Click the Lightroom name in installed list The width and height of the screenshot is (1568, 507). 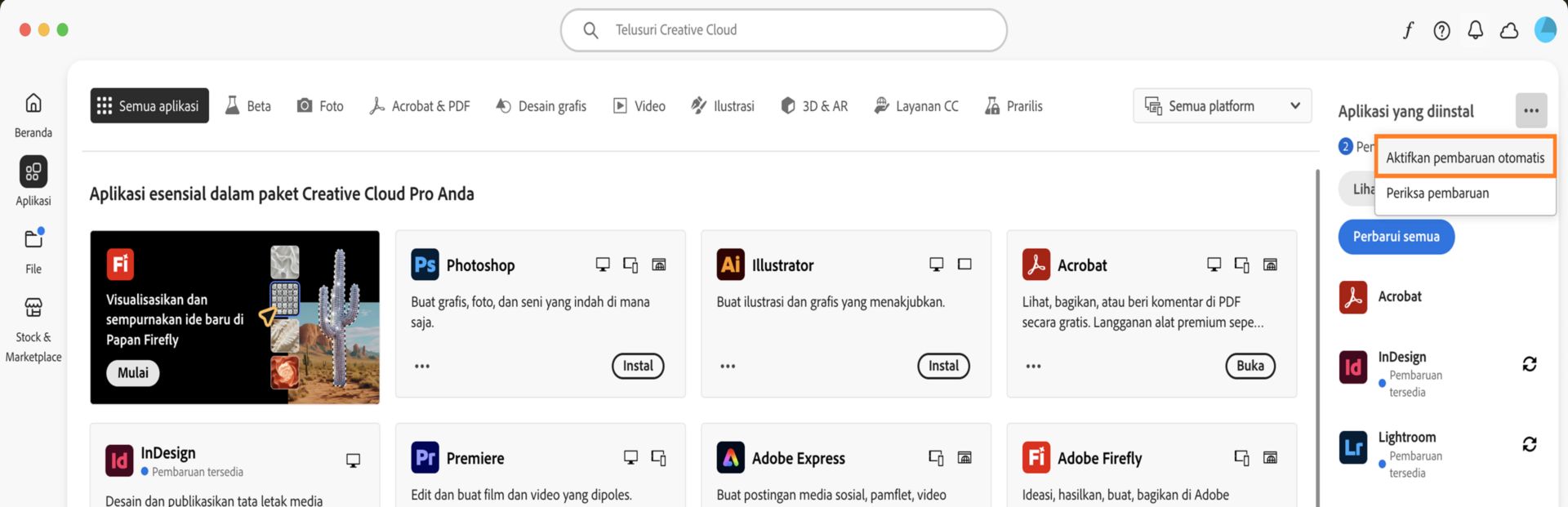pos(1406,438)
